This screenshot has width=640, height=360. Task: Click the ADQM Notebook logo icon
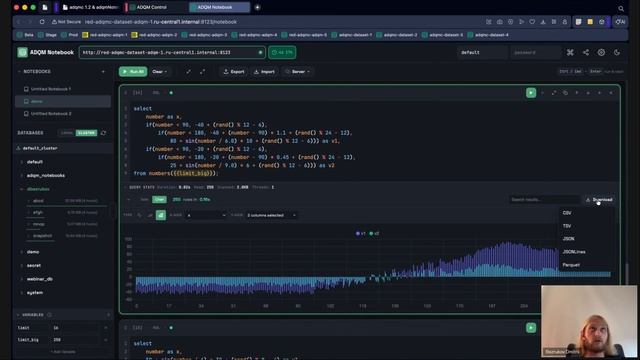(22, 52)
